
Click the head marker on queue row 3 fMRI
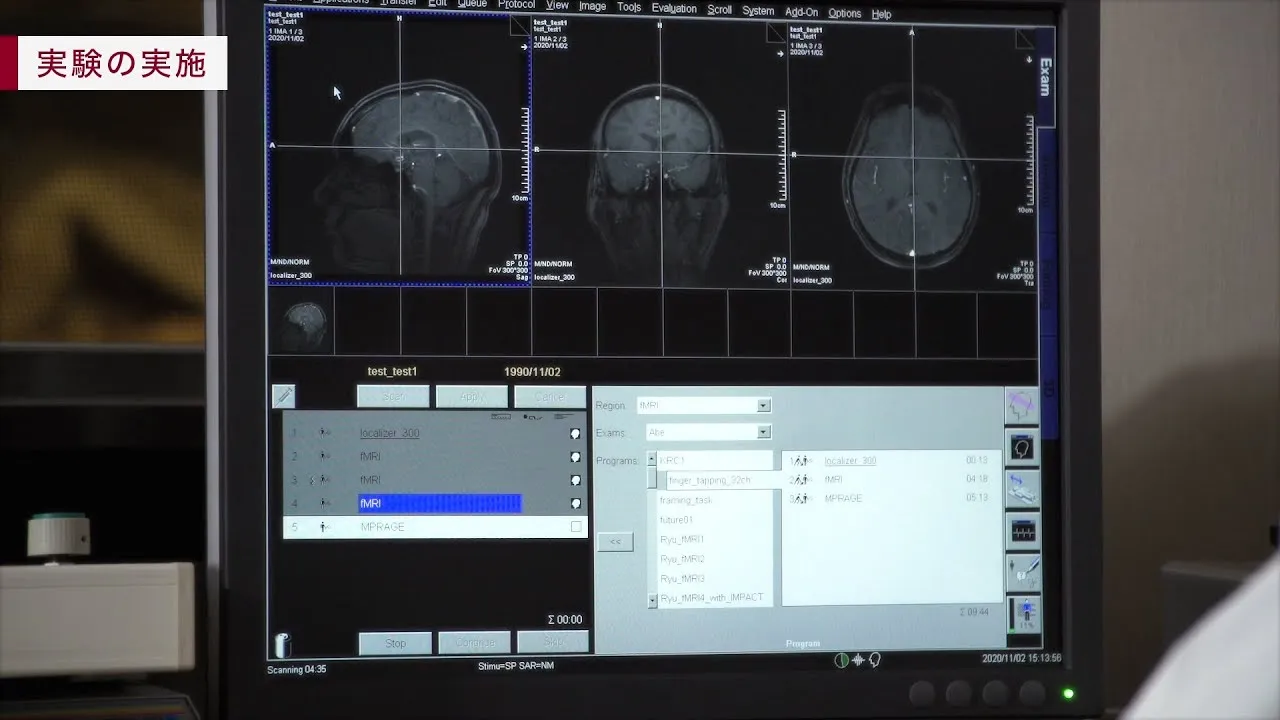[575, 480]
